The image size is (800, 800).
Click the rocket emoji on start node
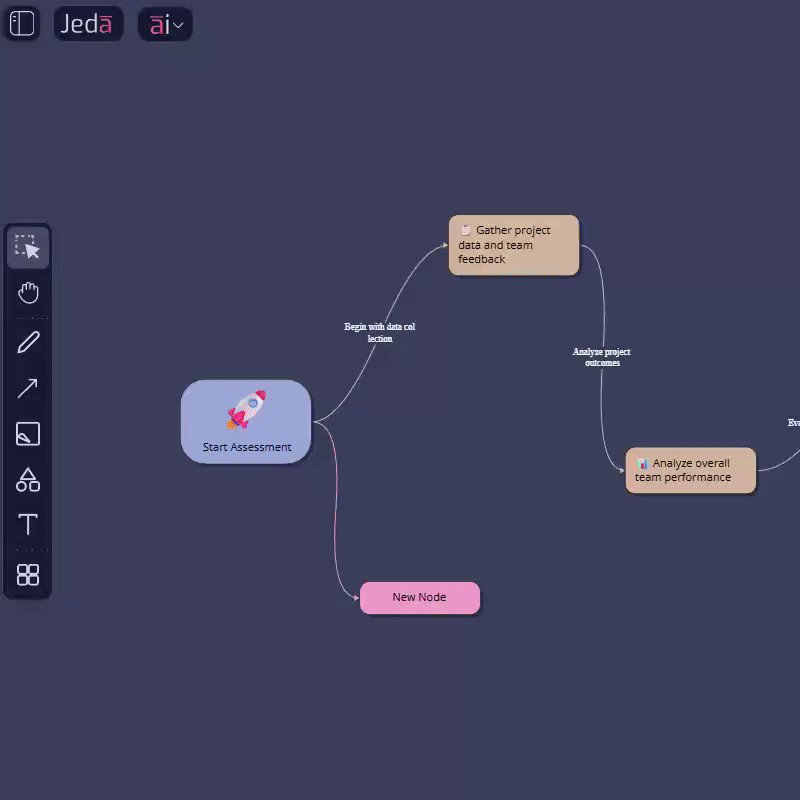coord(246,409)
